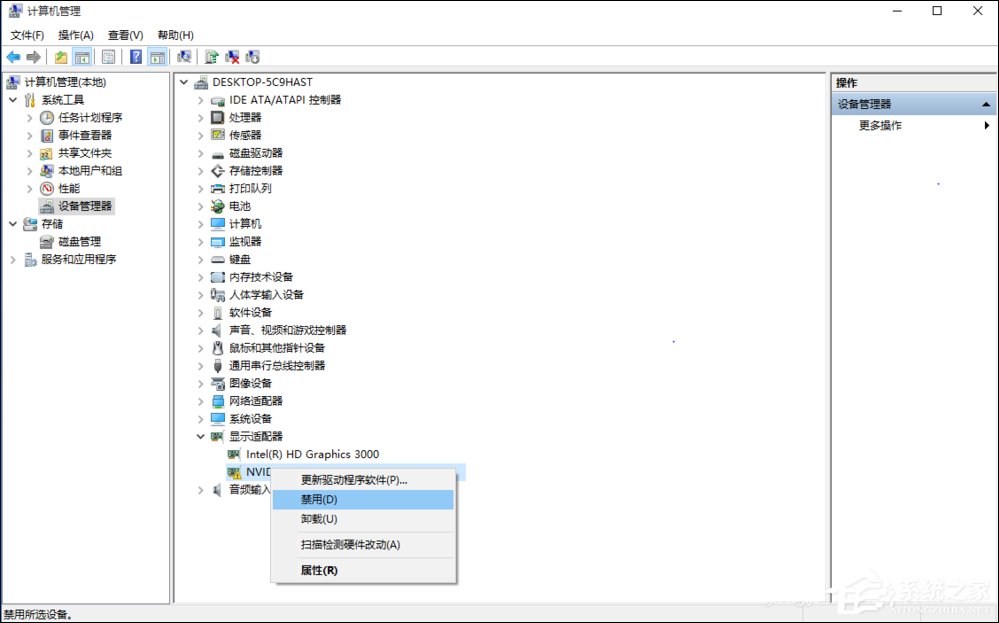Screen dimensions: 999x623
Task: Open the Help toolbar icon
Action: (135, 57)
